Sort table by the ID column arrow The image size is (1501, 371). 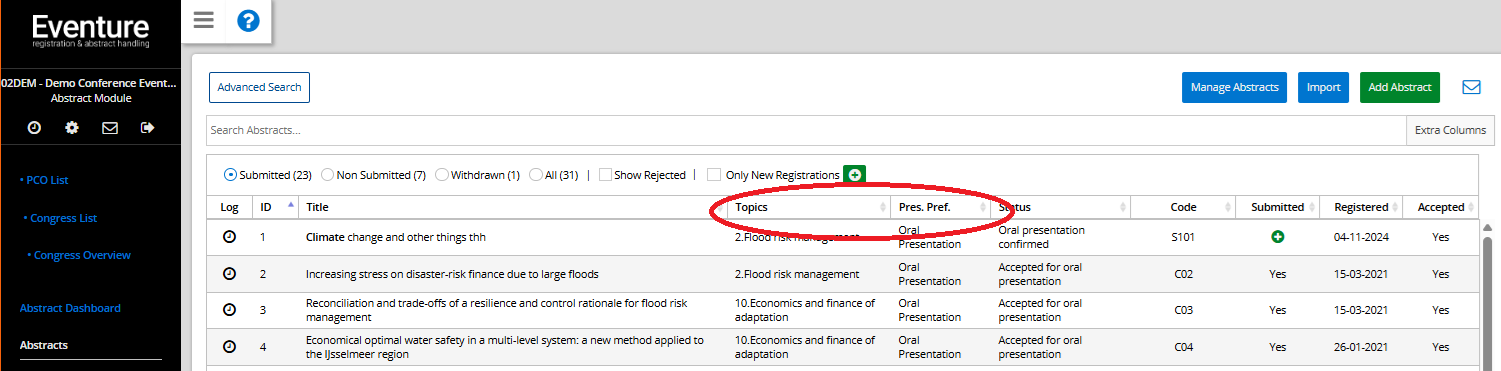coord(291,205)
